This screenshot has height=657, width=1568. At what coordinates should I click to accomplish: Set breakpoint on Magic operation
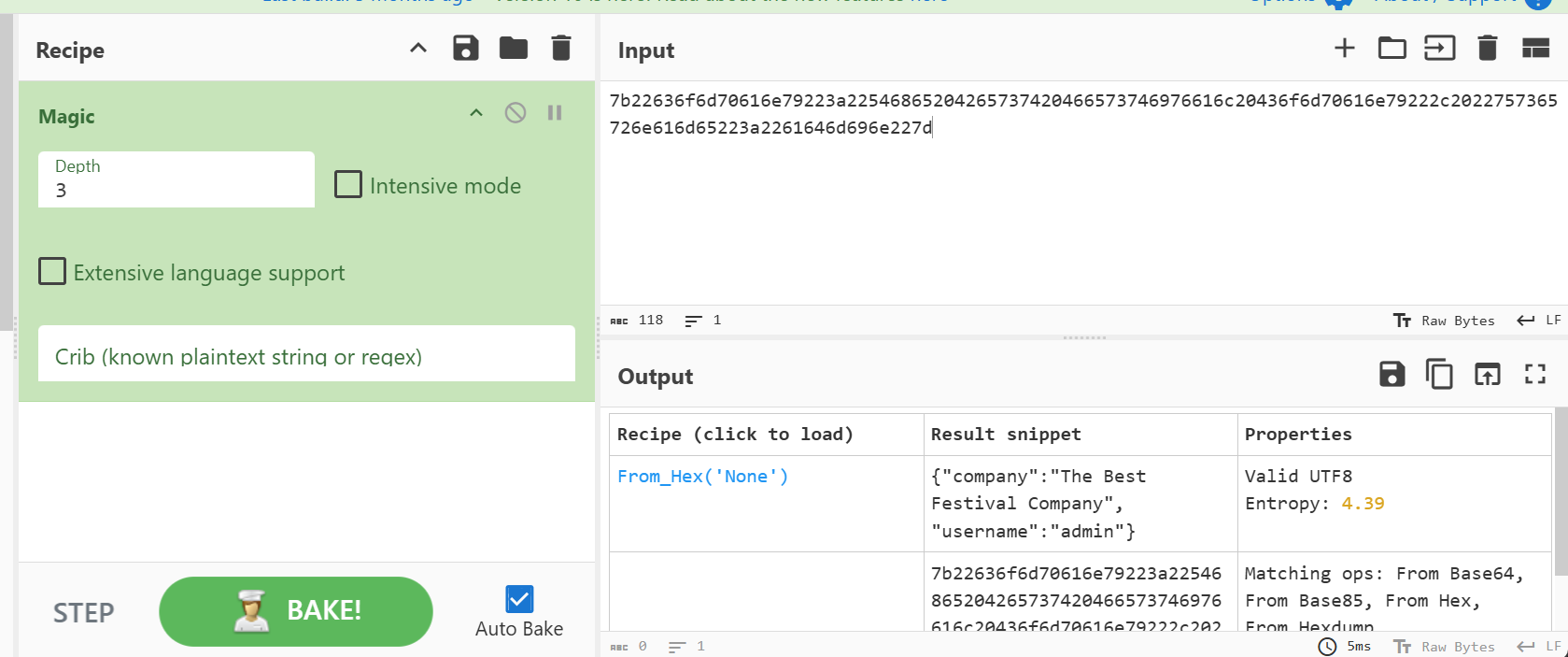tap(555, 113)
